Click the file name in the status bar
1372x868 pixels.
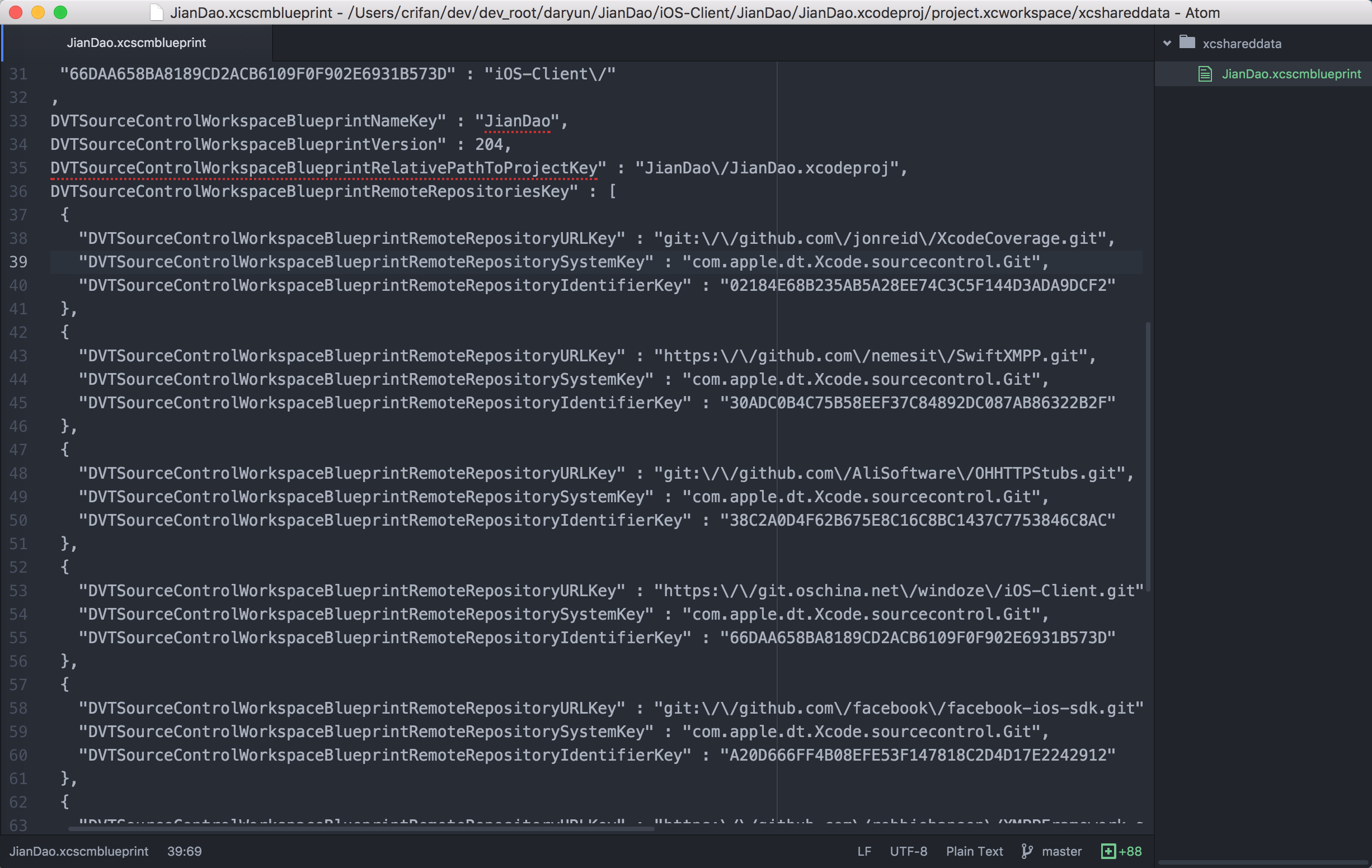tap(79, 851)
